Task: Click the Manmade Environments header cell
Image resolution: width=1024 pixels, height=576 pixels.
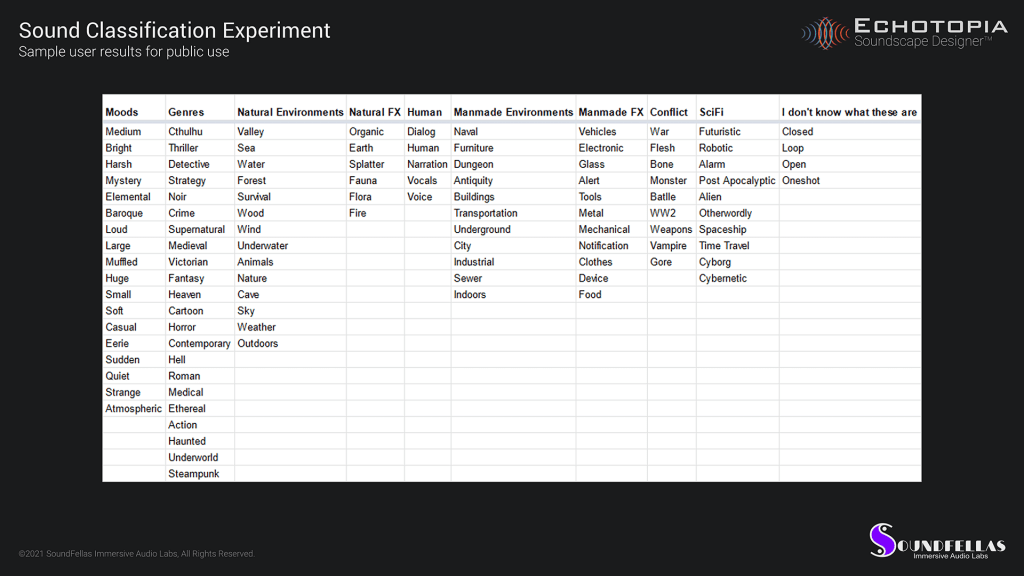Action: pos(513,112)
